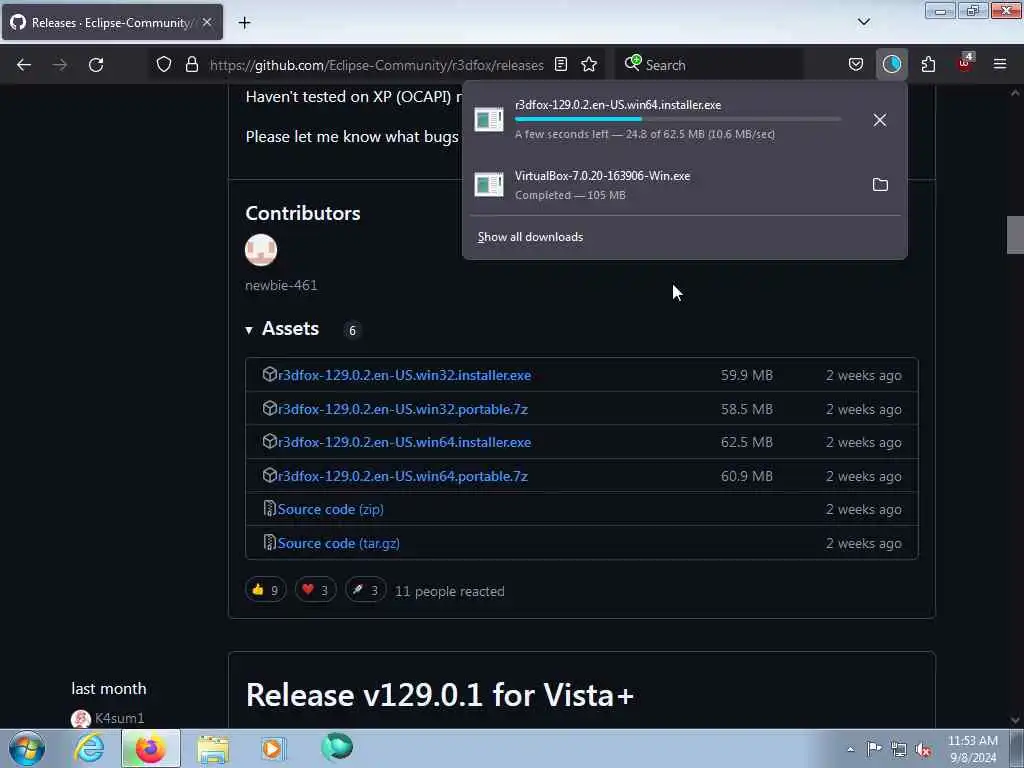This screenshot has width=1024, height=768.
Task: Bookmark this page with the star icon
Action: click(589, 64)
